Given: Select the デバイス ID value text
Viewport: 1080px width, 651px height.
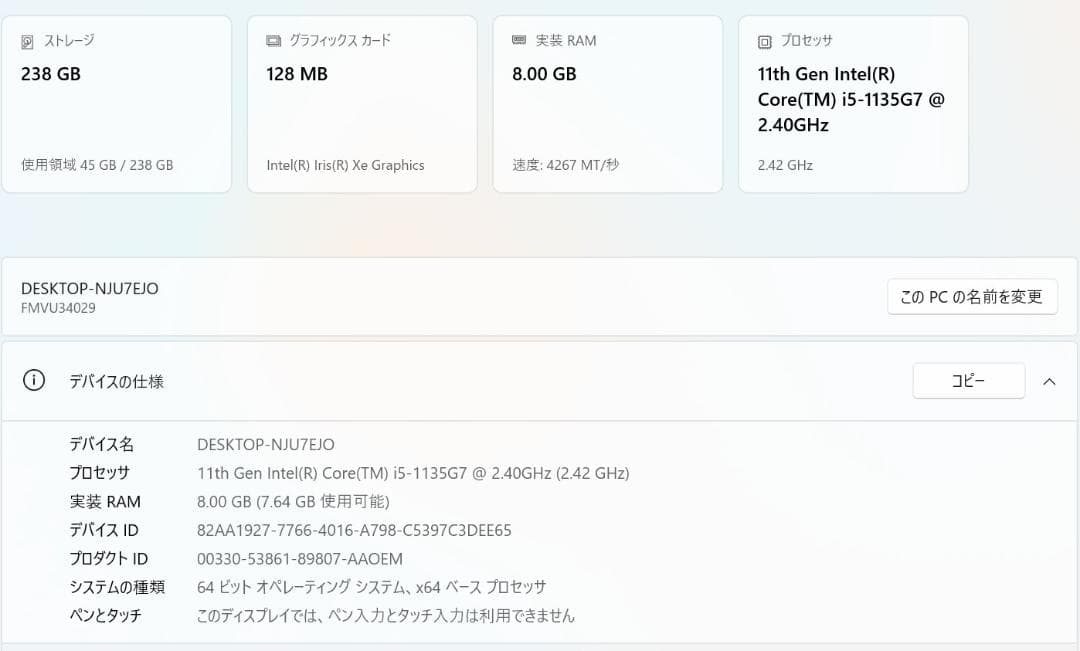Looking at the screenshot, I should (x=353, y=530).
